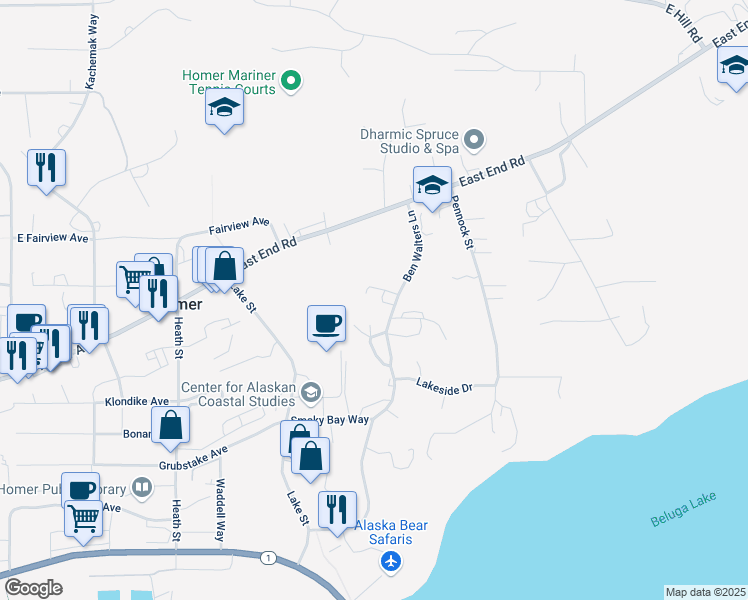Select the school marker in the top-right corner

[x=734, y=66]
